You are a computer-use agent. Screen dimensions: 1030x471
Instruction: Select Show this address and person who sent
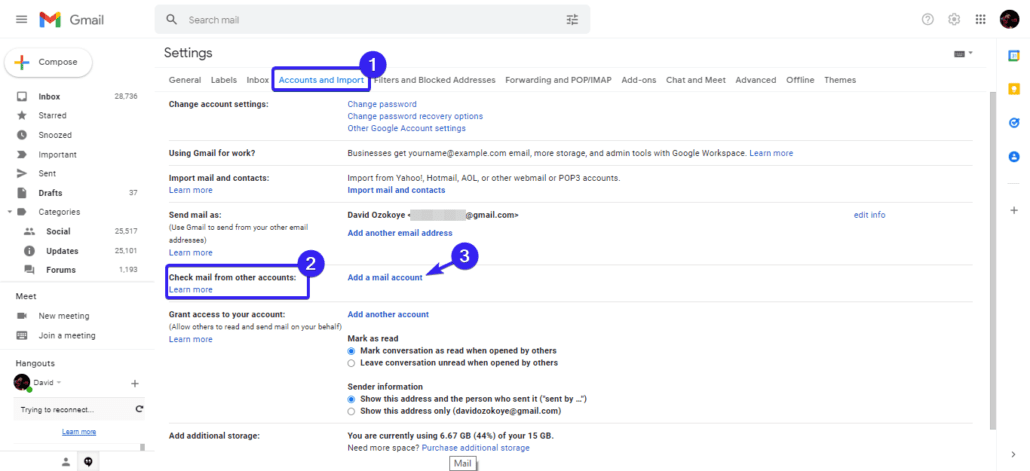pos(351,399)
